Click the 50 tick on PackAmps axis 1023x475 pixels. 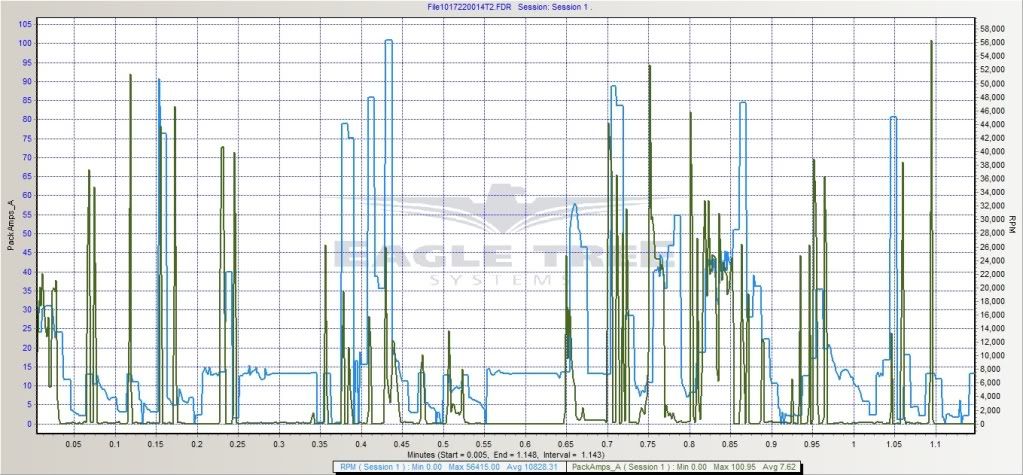coord(24,233)
